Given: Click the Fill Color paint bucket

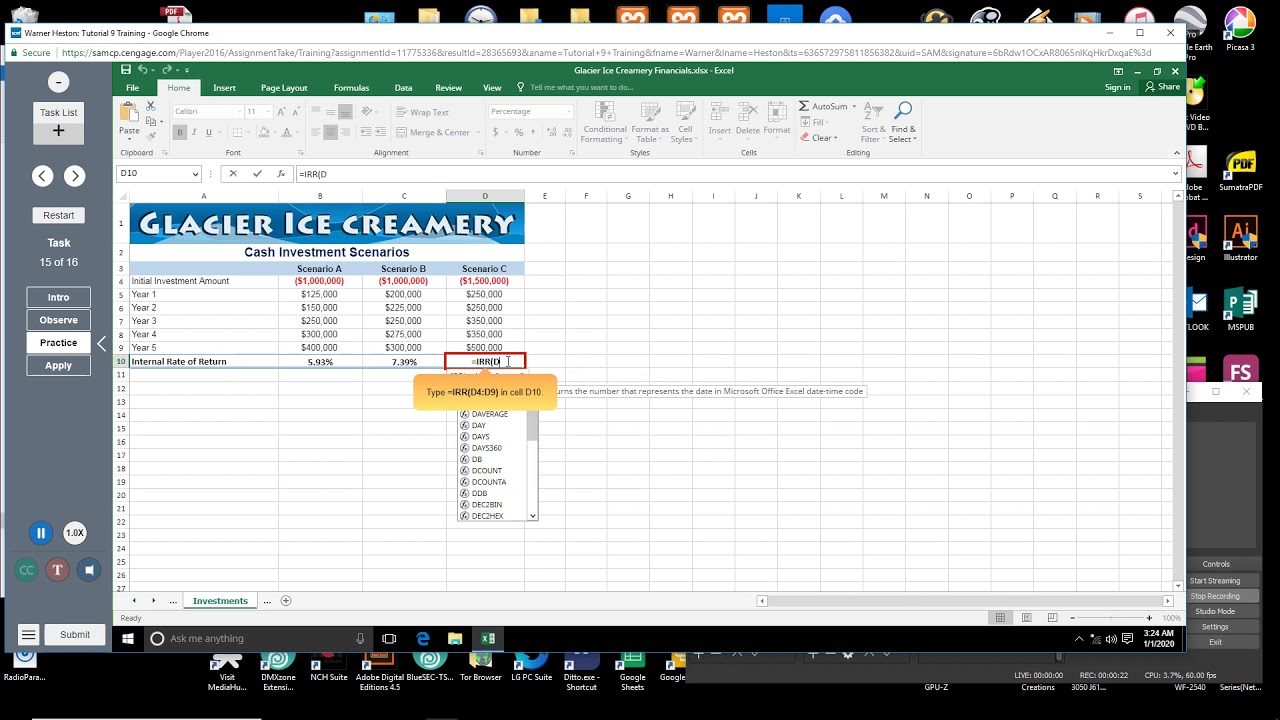Looking at the screenshot, I should coord(262,132).
